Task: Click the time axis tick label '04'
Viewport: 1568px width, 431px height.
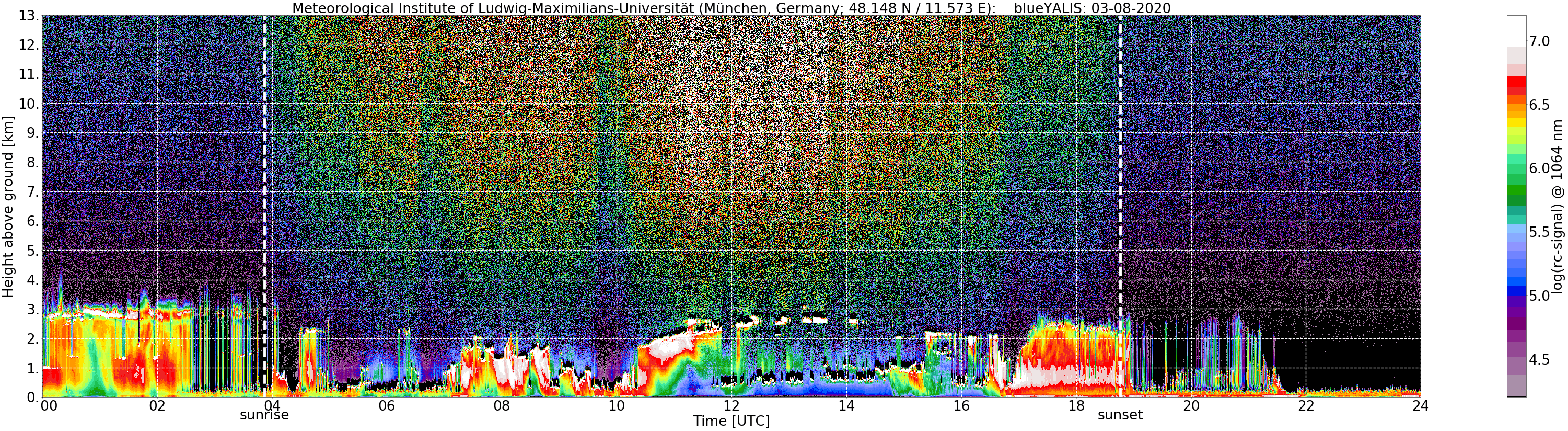Action: (272, 406)
